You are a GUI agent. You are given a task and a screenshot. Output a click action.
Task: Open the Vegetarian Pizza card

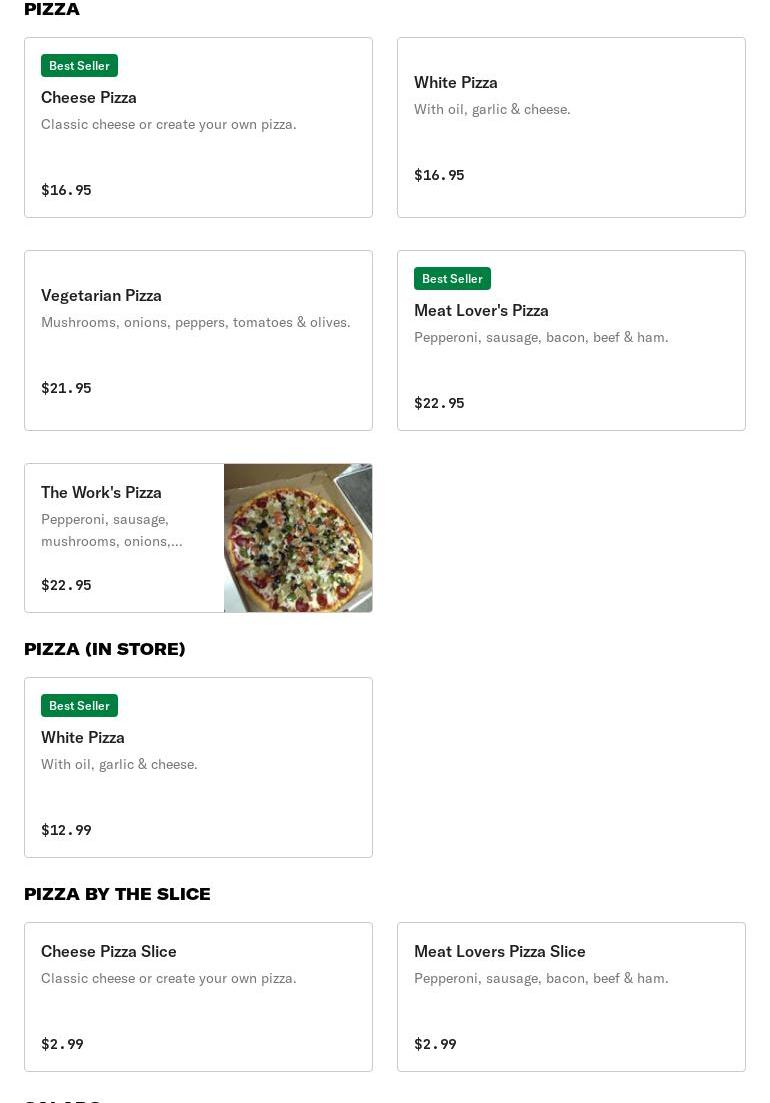[198, 340]
